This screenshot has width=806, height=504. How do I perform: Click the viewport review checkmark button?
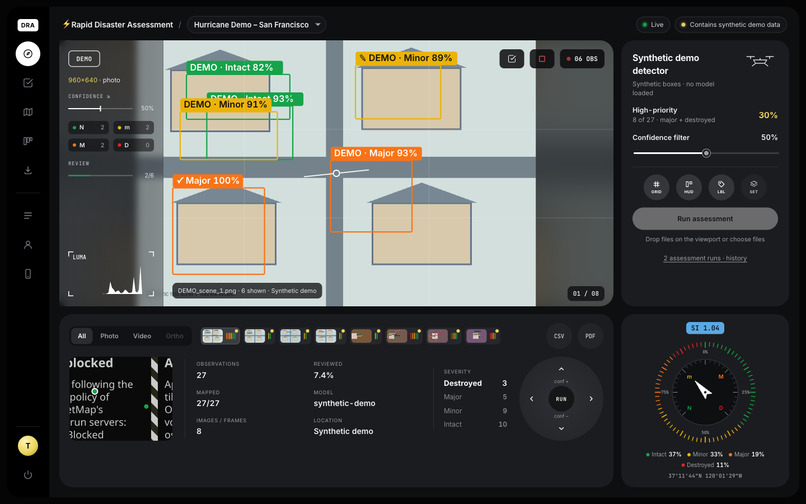click(511, 59)
